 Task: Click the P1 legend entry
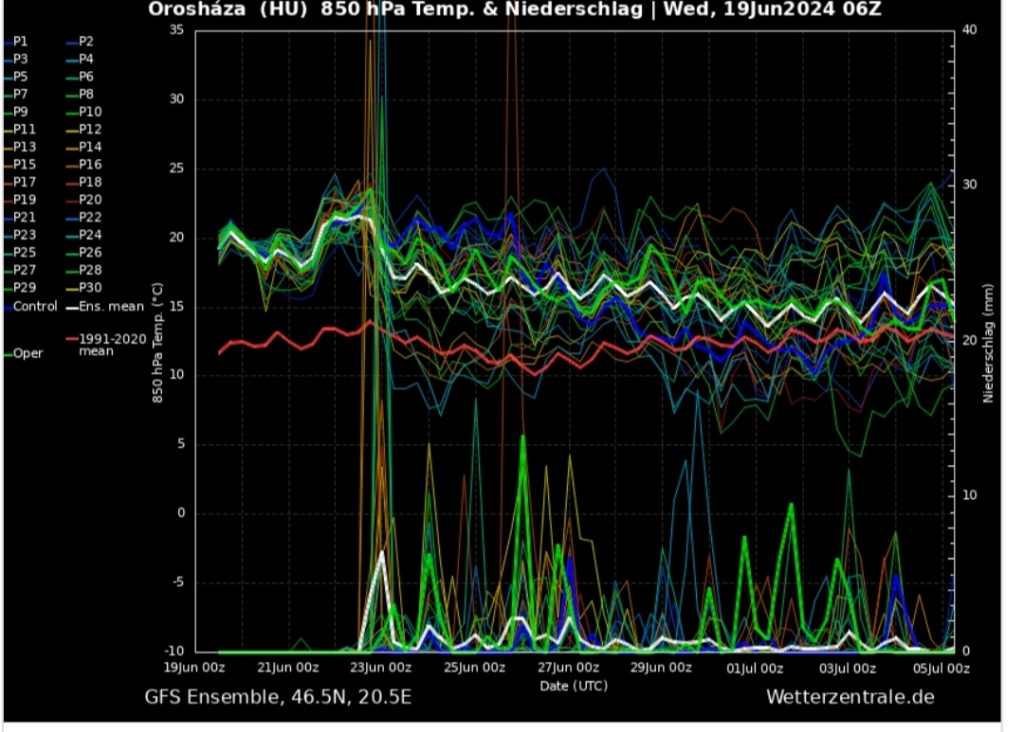coord(20,42)
